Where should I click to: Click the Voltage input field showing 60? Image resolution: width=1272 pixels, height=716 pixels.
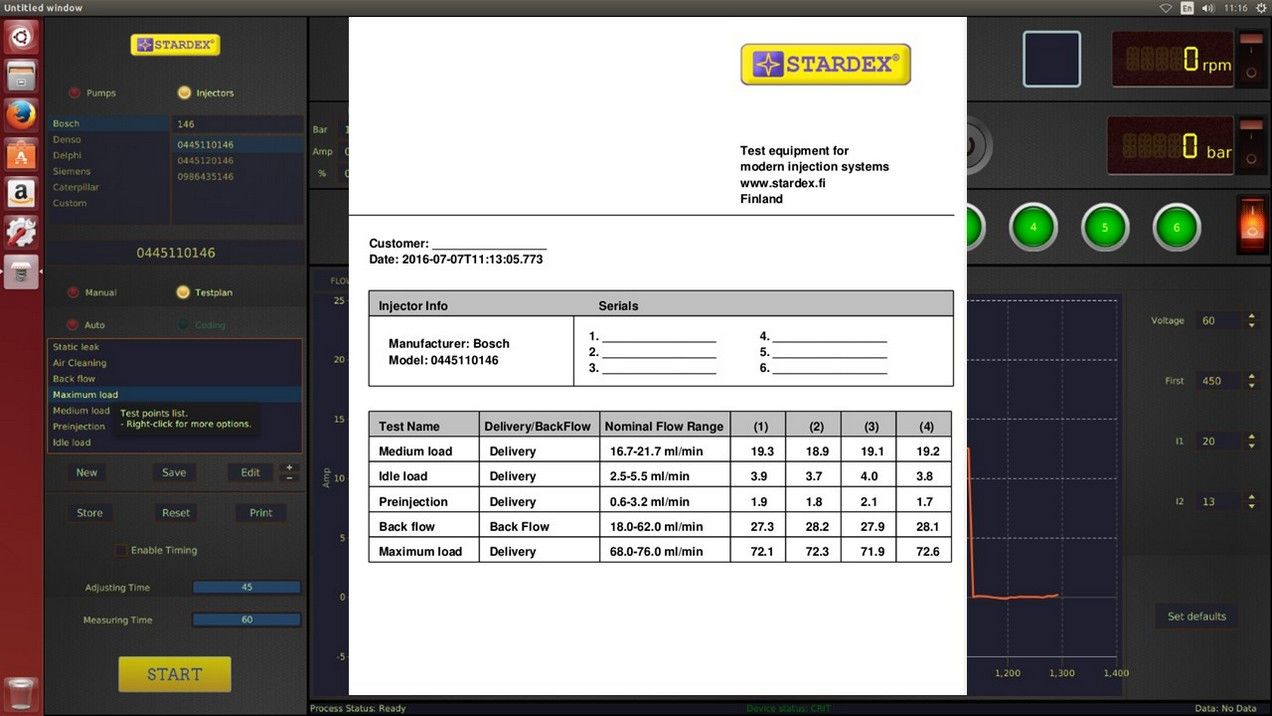(x=1220, y=321)
